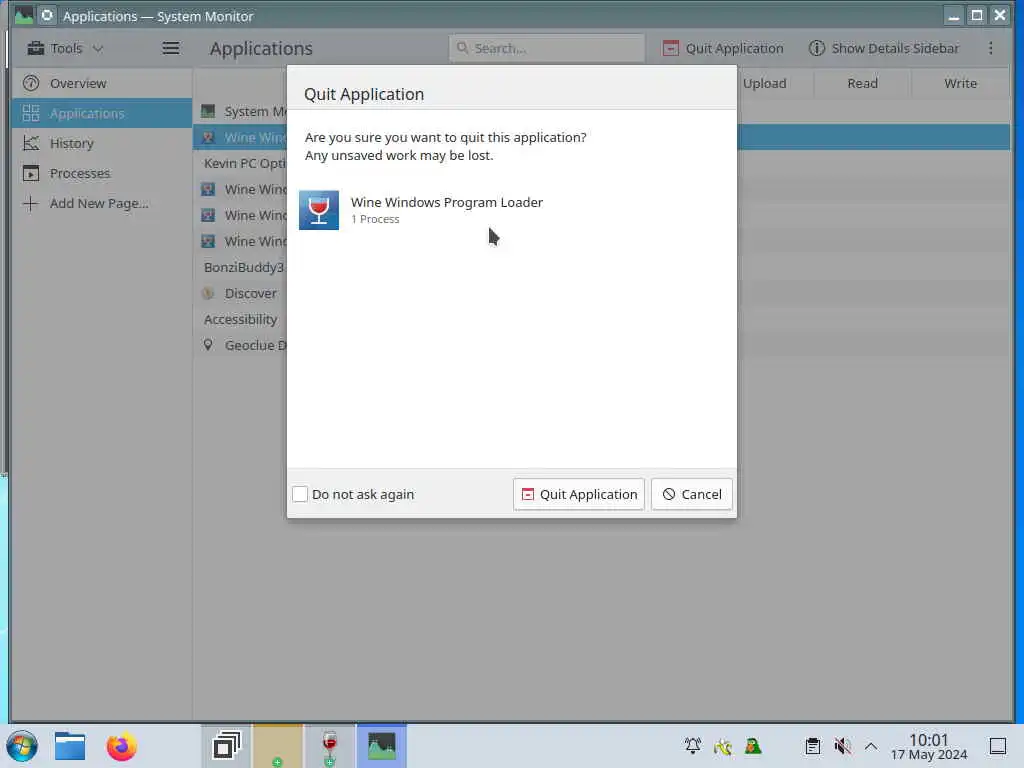This screenshot has width=1024, height=768.
Task: Check the Do not ask again box
Action: click(300, 494)
